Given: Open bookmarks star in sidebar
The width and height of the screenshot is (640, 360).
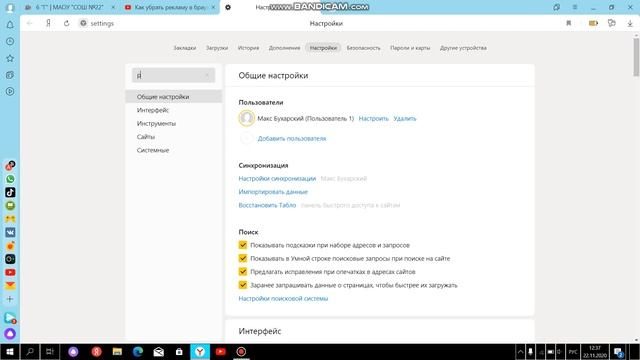Looking at the screenshot, I should point(10,58).
